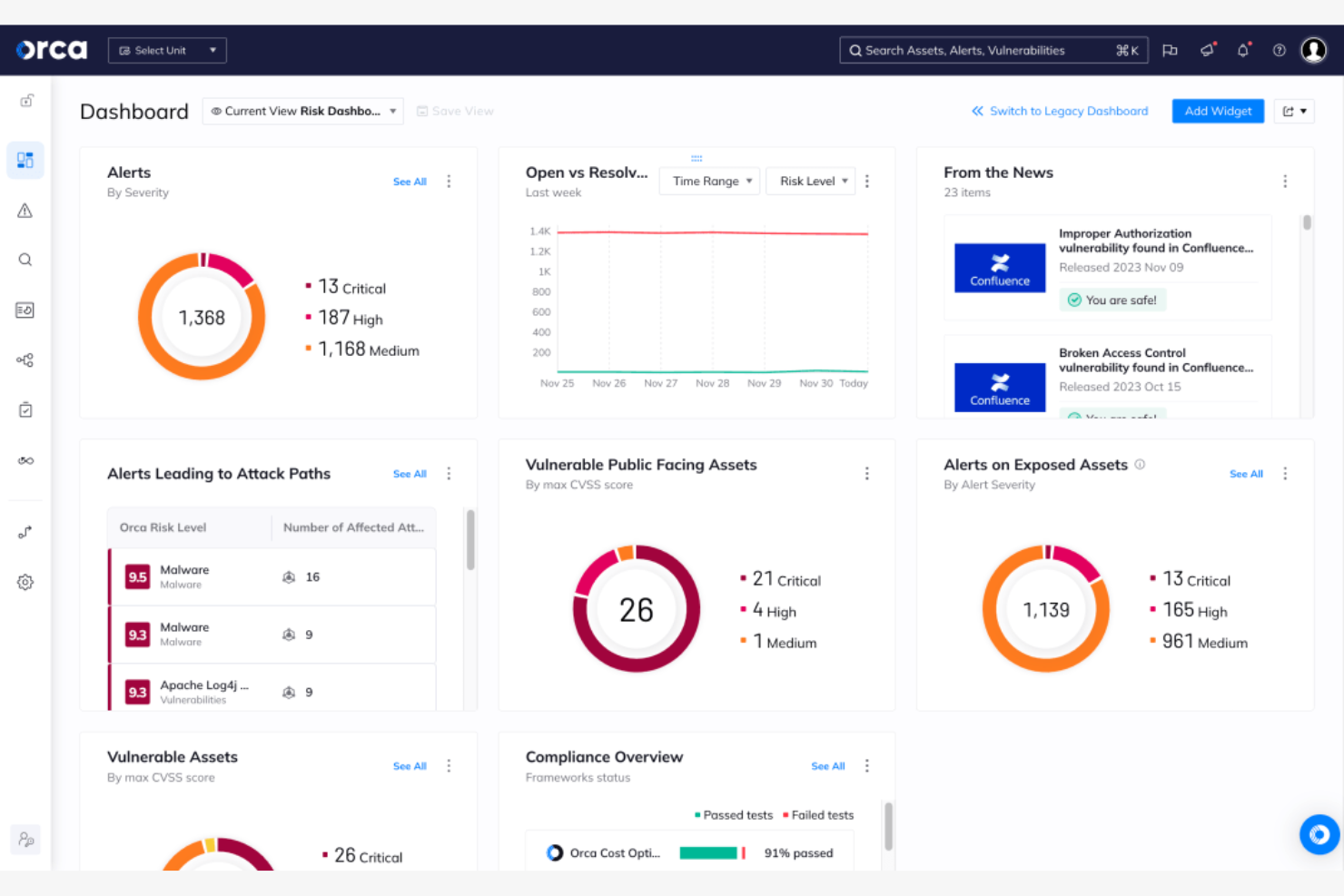Select the Asset Inventory sidebar icon
This screenshot has height=896, width=1344.
[x=25, y=310]
